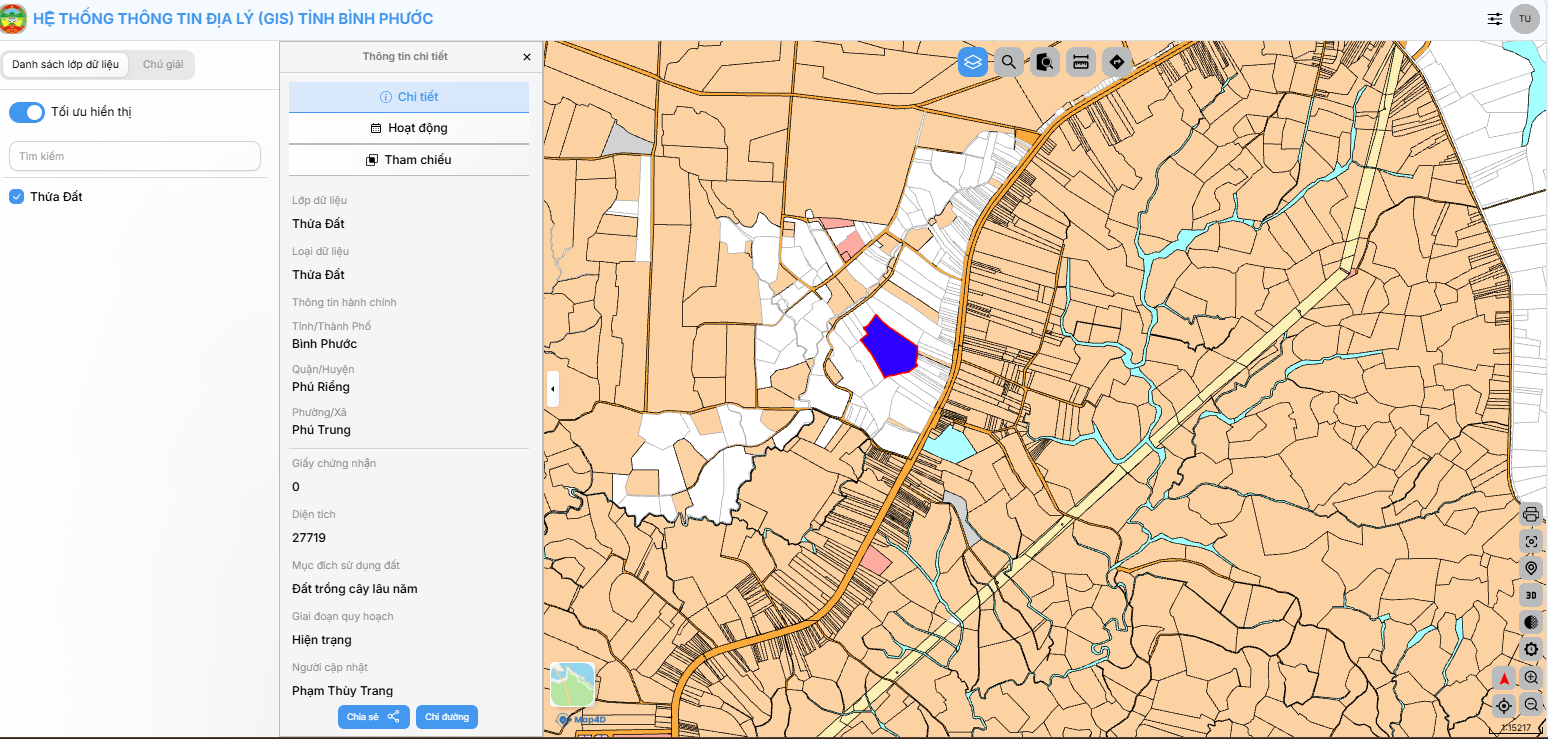Click the print map icon
The height and width of the screenshot is (739, 1548).
pyautogui.click(x=1531, y=515)
